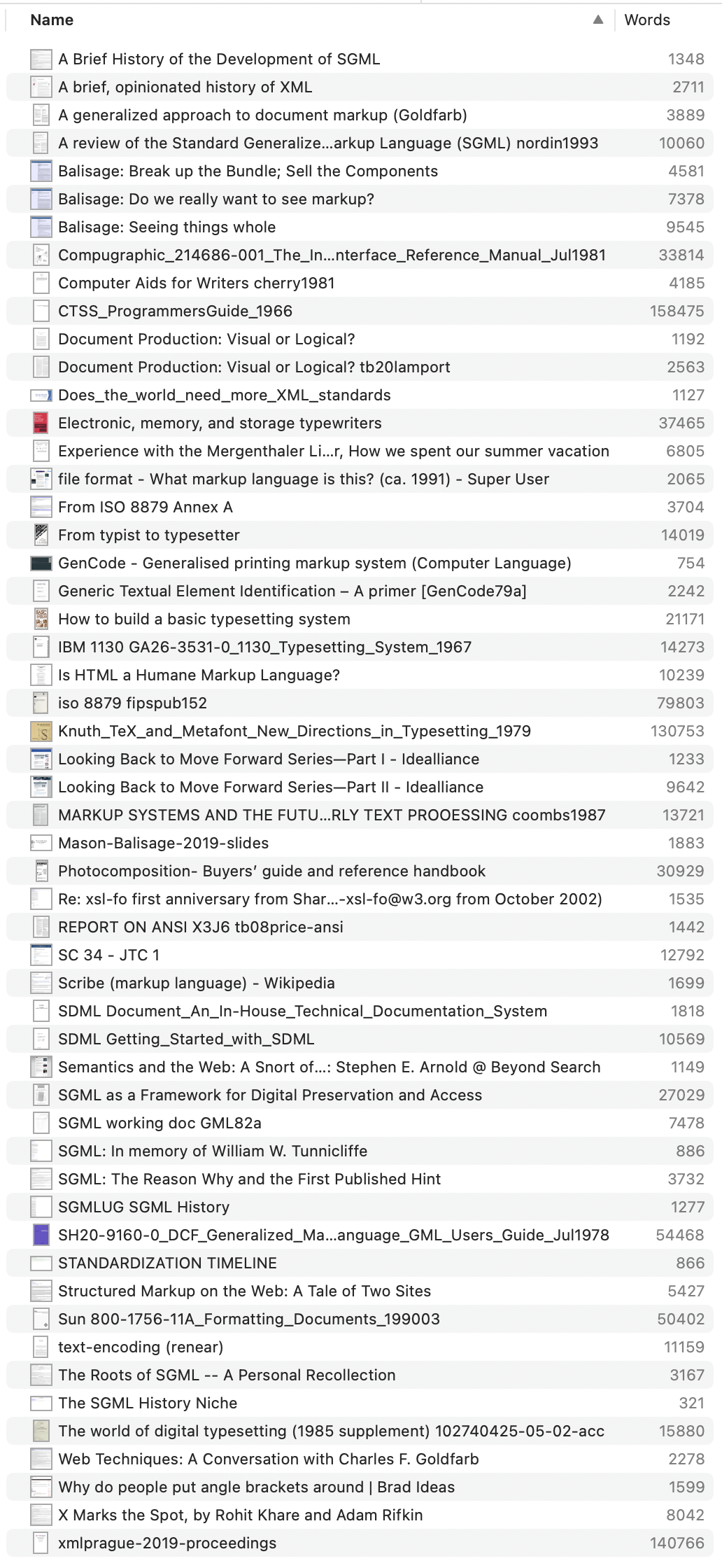Screen dimensions: 722x1568
Task: Click the How to build a basic typesetting system icon
Action: 41,619
